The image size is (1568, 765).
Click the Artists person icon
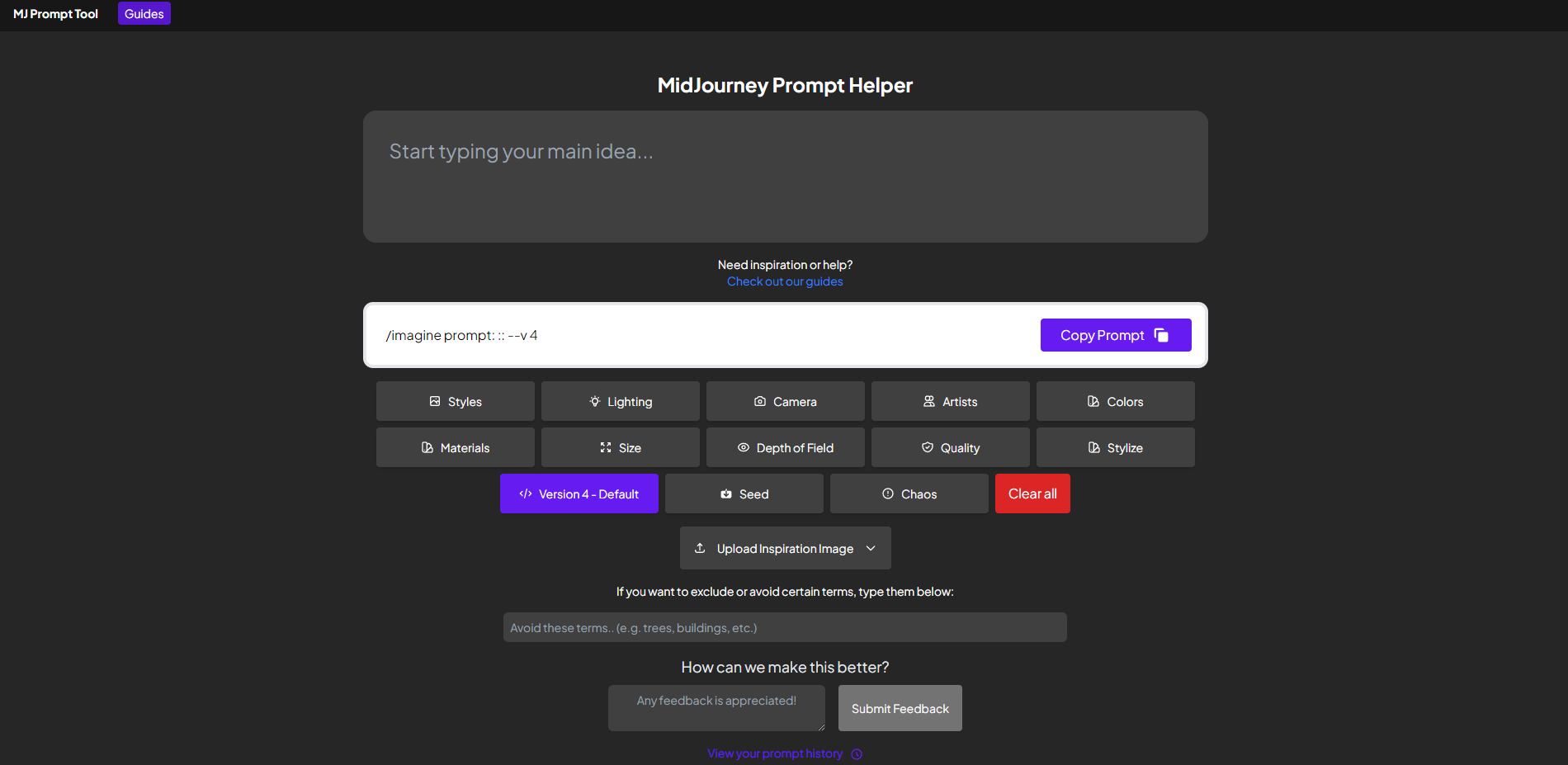[x=928, y=401]
